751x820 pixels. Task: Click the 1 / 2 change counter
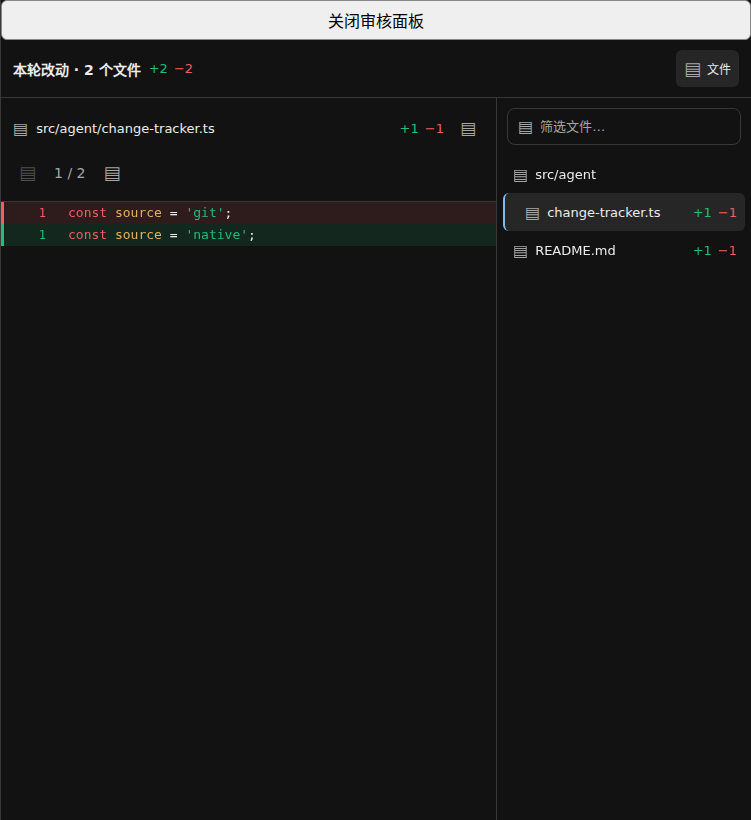(70, 174)
